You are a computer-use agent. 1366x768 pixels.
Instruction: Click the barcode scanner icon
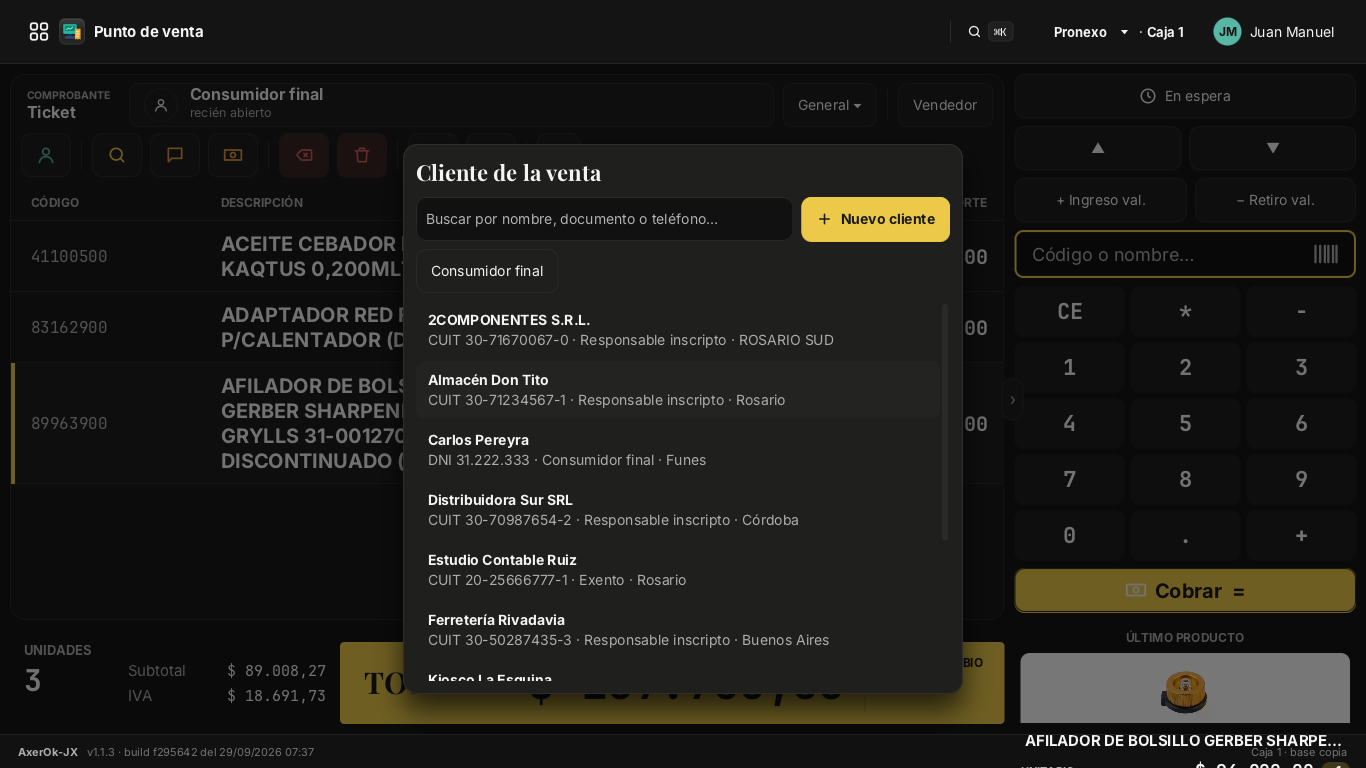[x=1326, y=254]
